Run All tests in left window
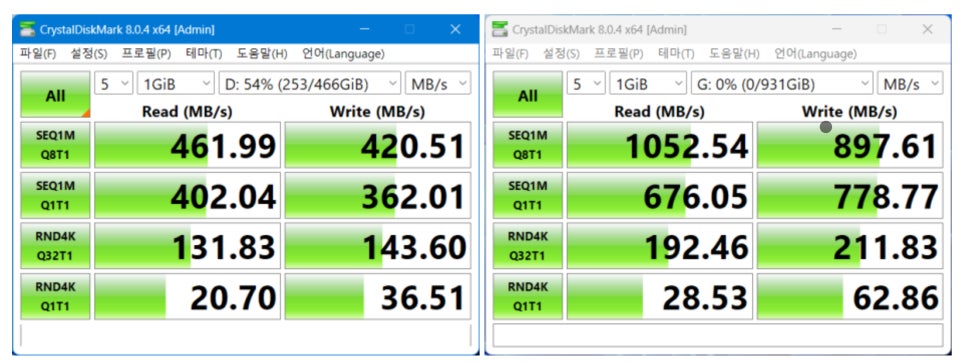This screenshot has width=966, height=362. pyautogui.click(x=55, y=95)
